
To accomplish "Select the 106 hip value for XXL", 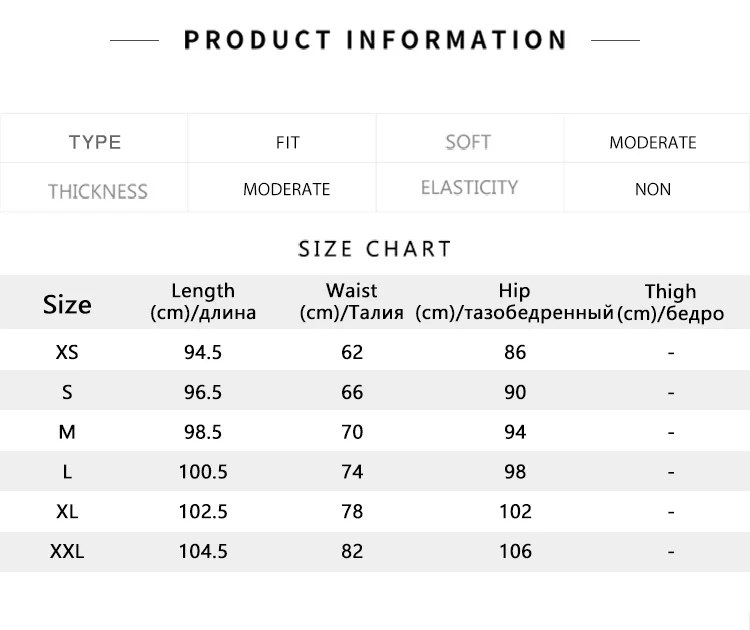I will [x=515, y=552].
